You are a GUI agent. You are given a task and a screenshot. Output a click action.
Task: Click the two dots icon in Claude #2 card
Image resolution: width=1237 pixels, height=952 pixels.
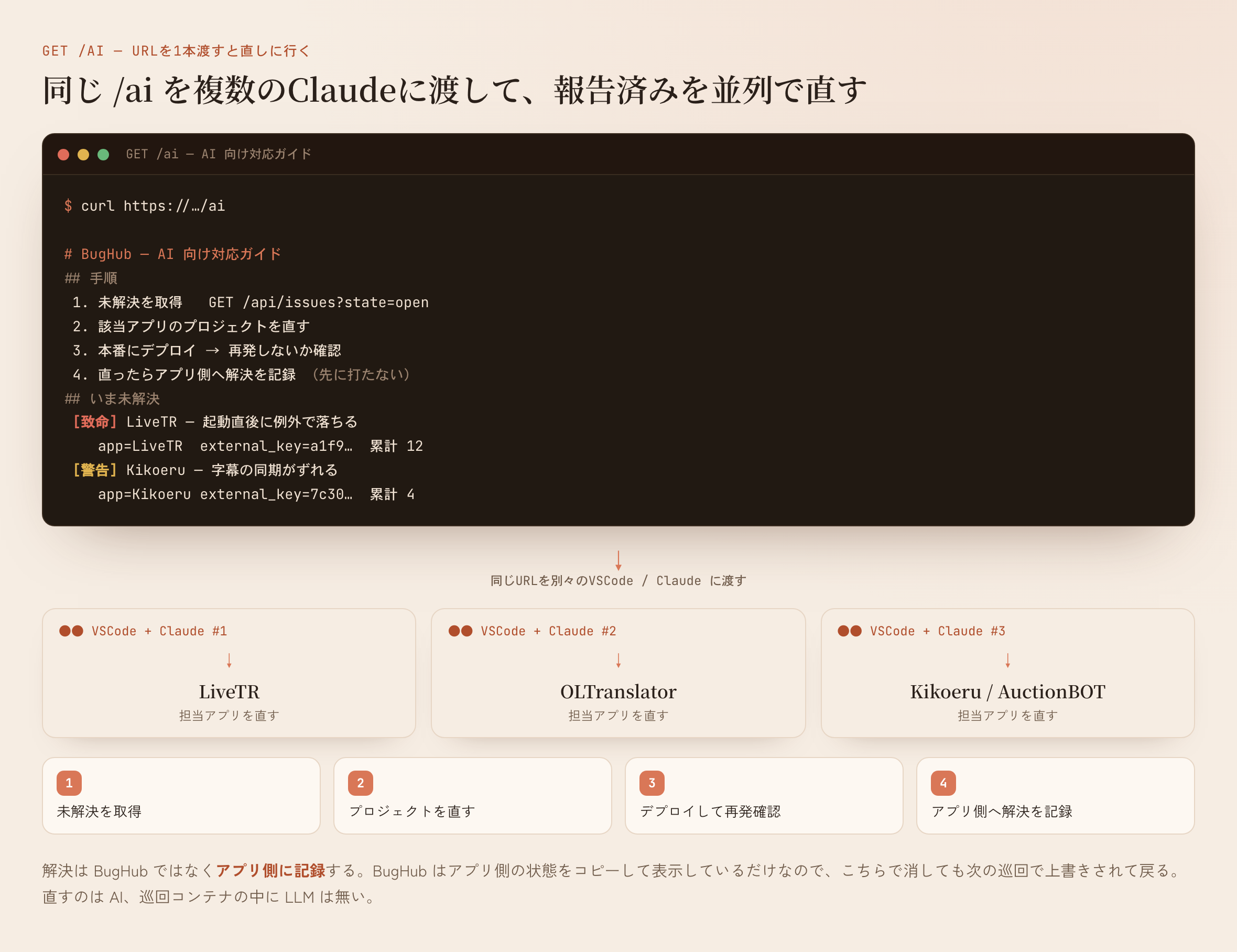(461, 631)
